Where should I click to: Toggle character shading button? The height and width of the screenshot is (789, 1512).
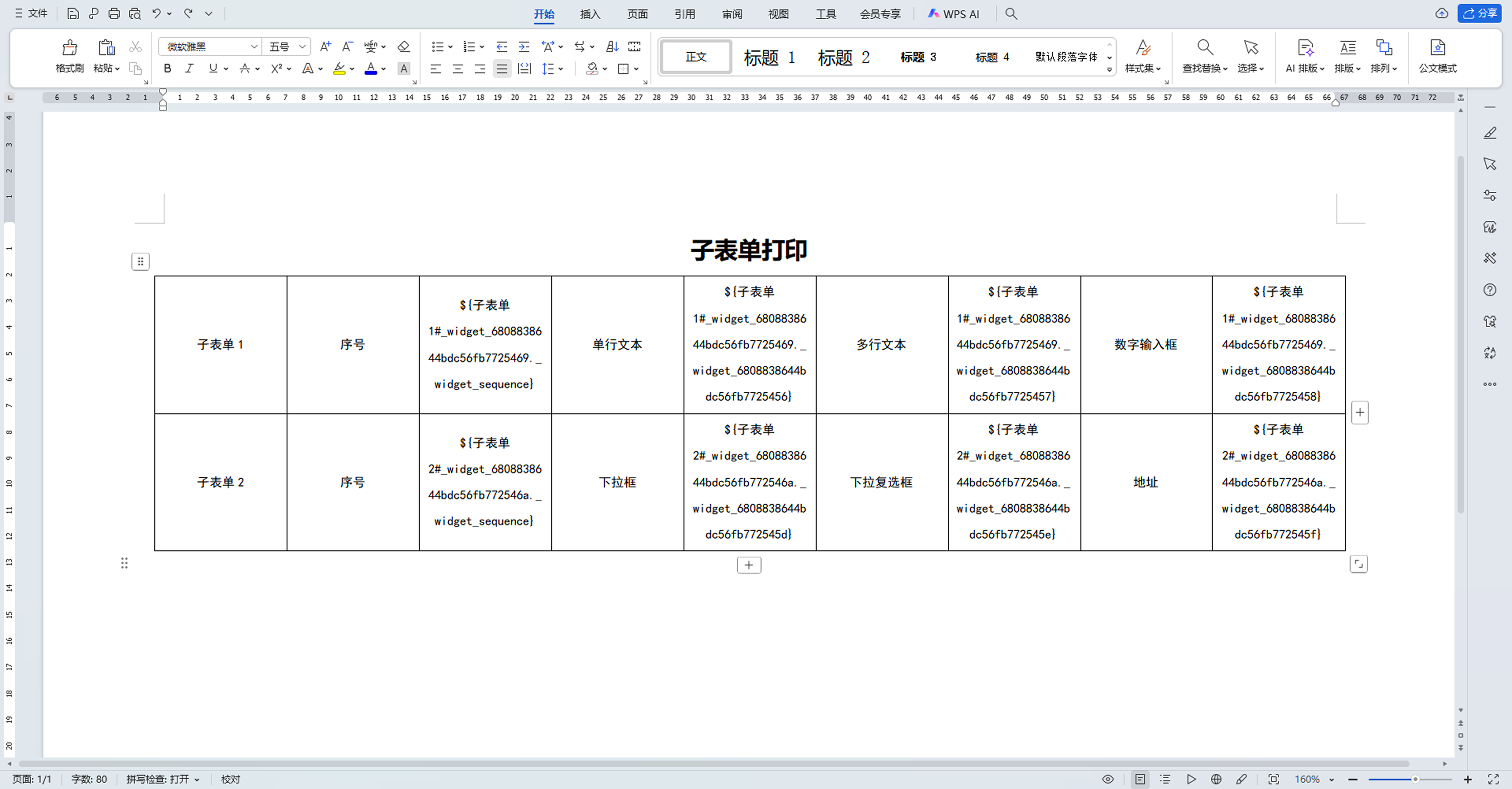coord(404,69)
